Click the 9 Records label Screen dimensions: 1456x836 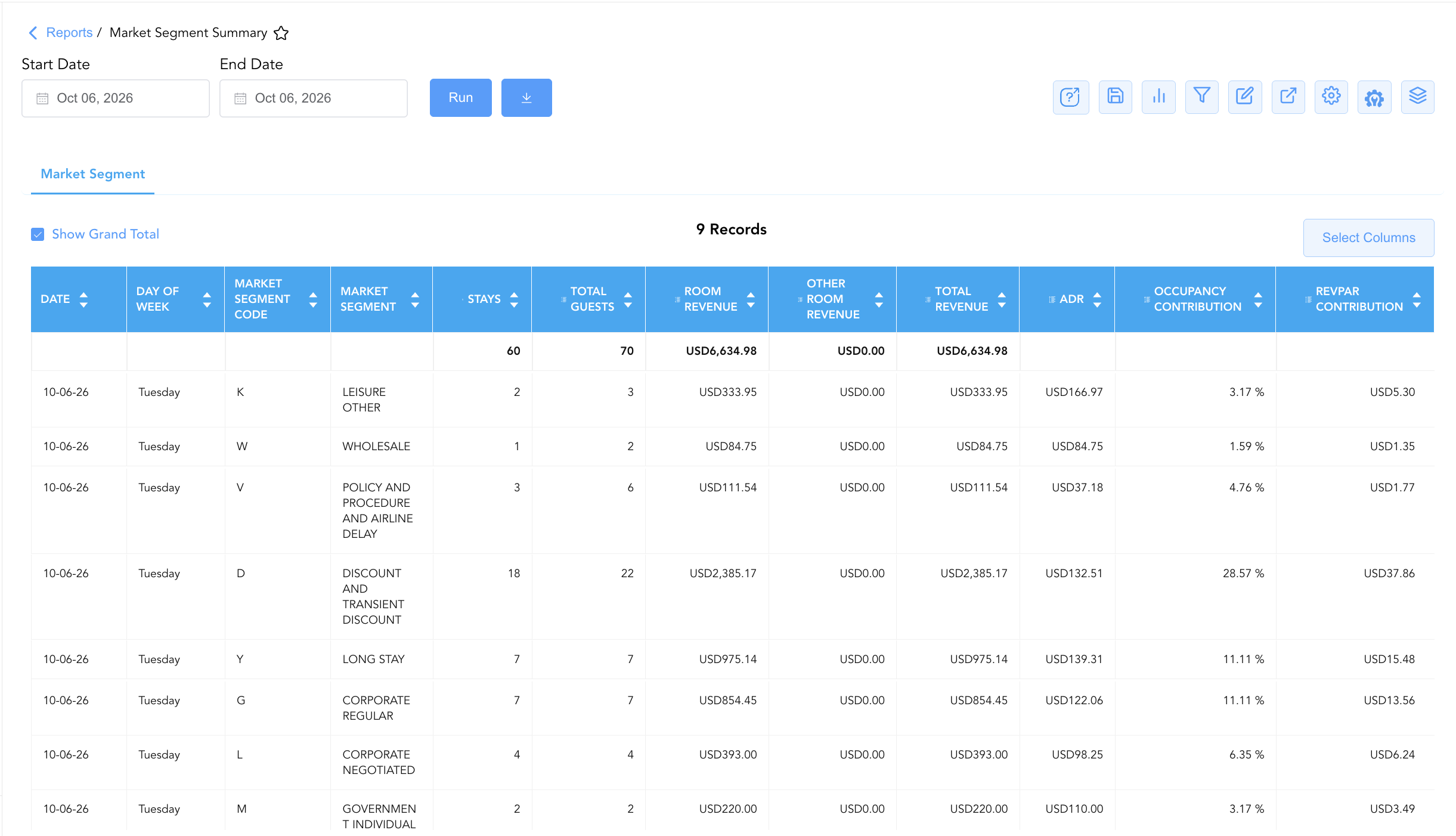tap(732, 230)
